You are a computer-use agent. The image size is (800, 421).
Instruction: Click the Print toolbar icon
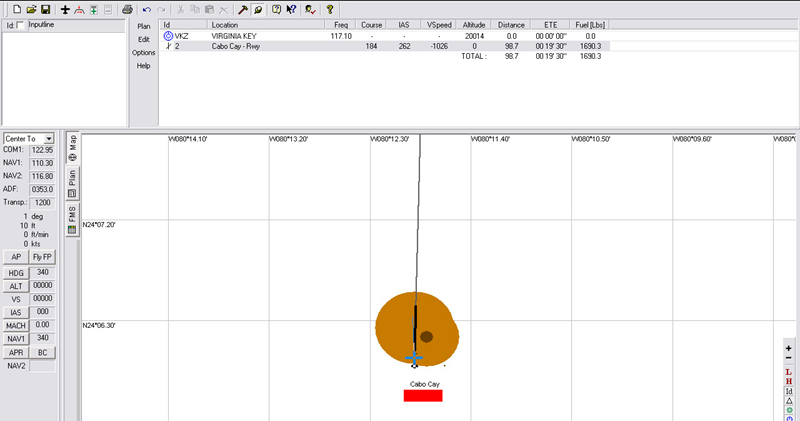pos(127,9)
